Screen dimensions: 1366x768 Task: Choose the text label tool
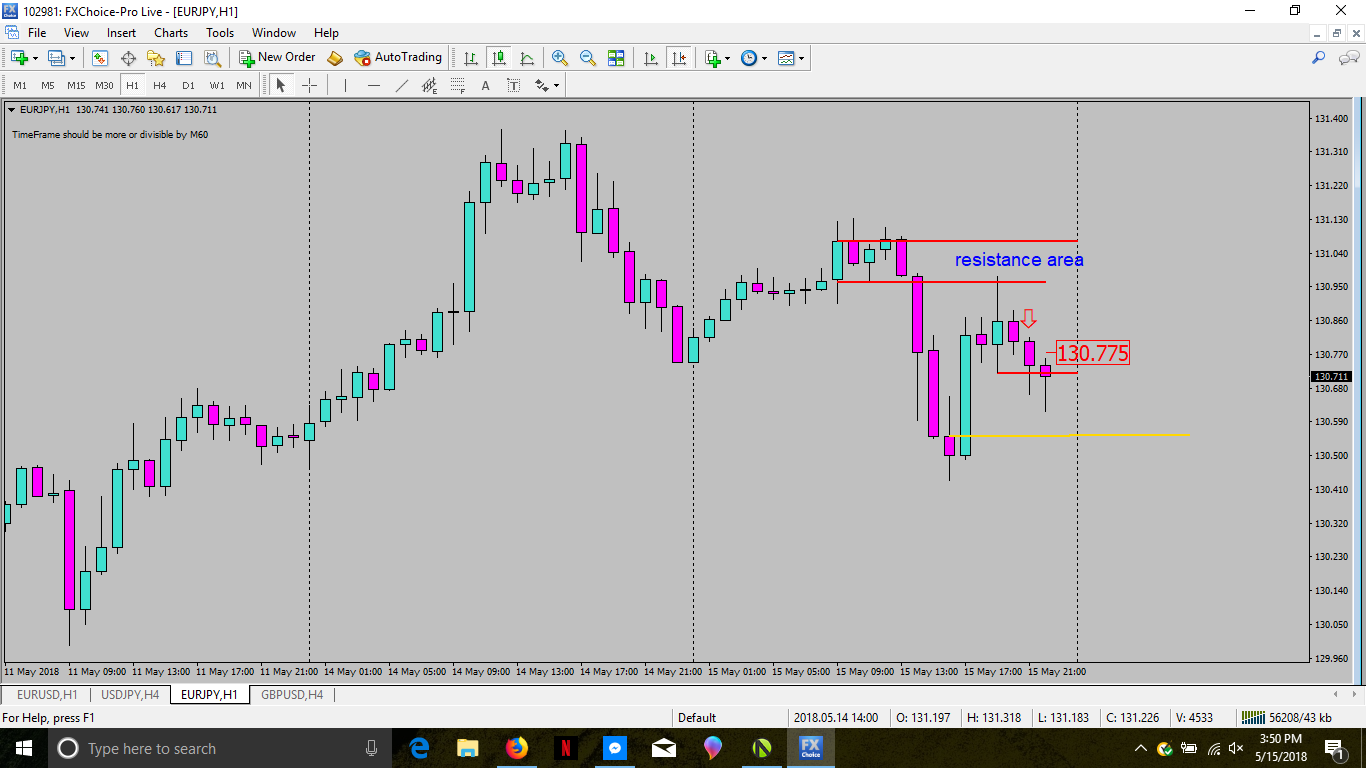pyautogui.click(x=486, y=86)
